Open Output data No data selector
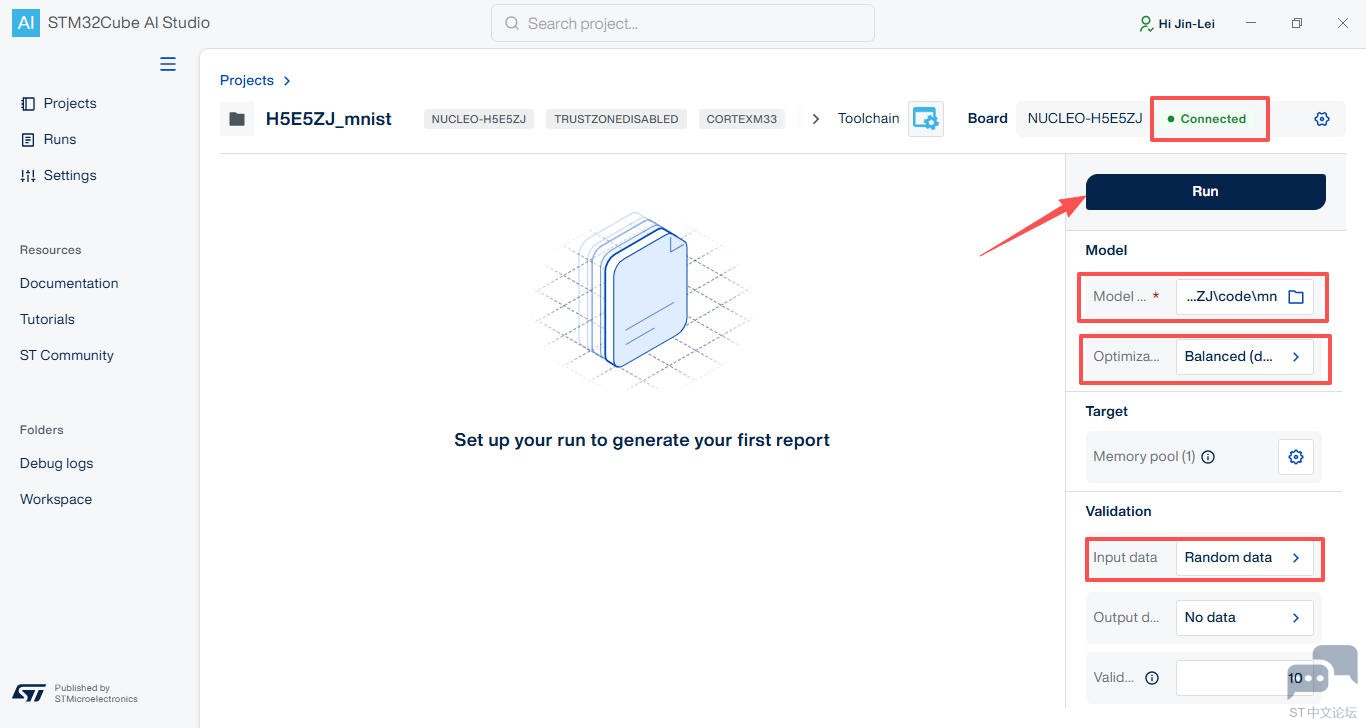 1244,618
